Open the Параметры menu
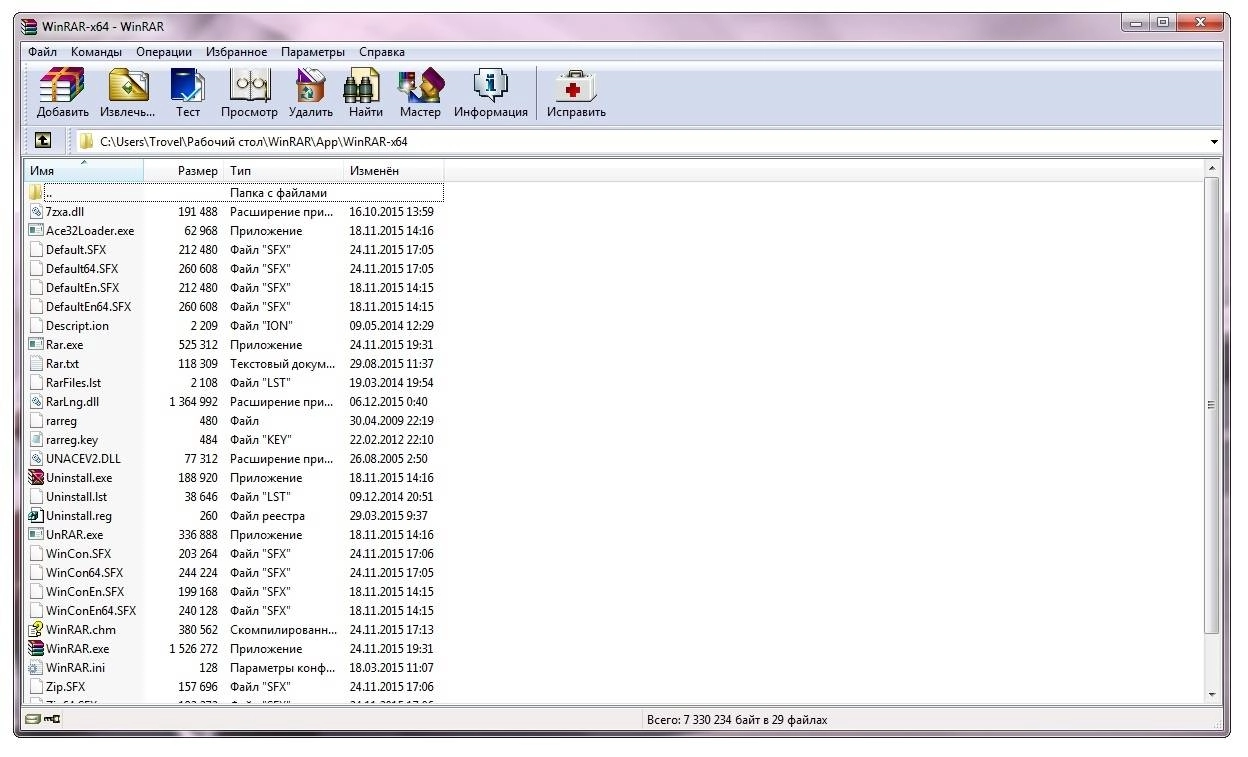 pos(313,52)
